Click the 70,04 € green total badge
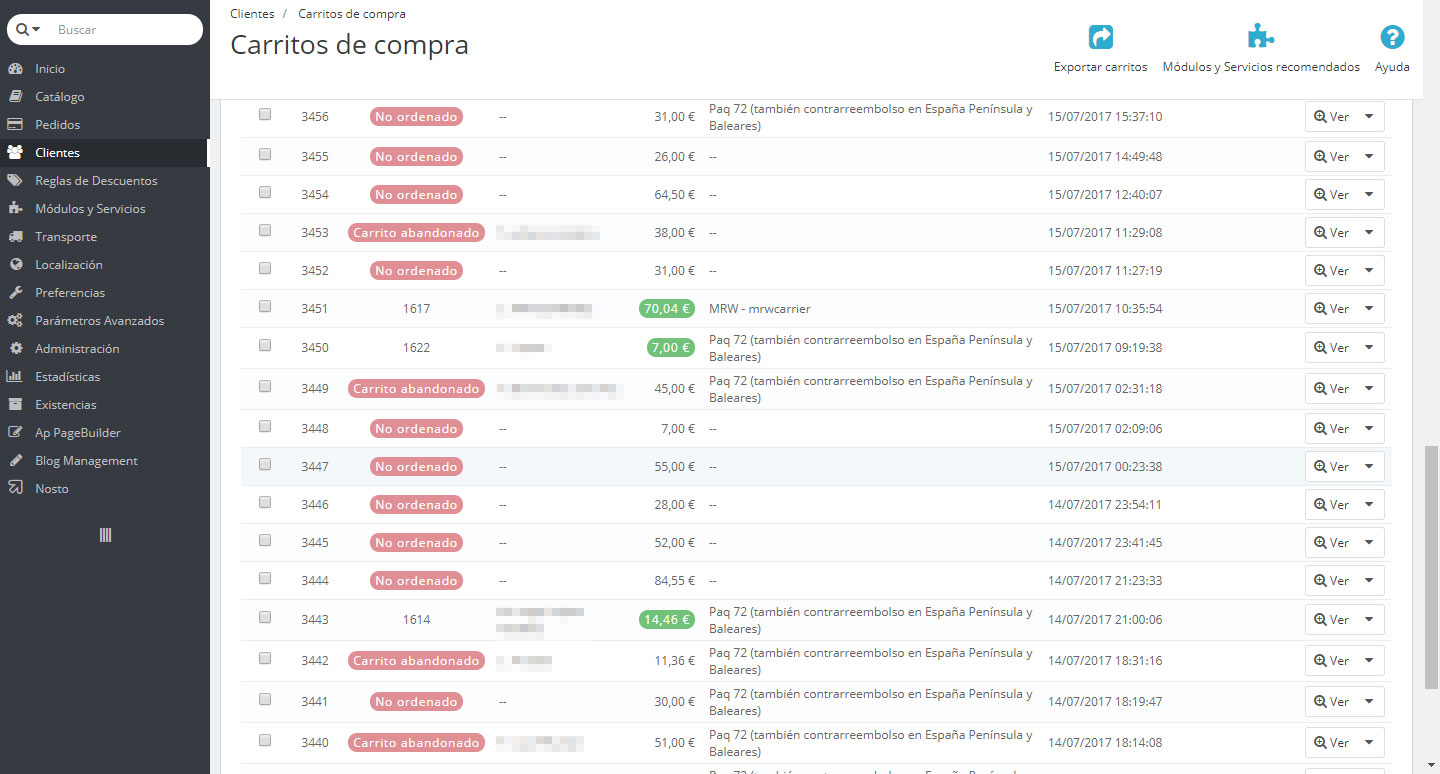Screen dimensions: 1440x774 (x=667, y=309)
